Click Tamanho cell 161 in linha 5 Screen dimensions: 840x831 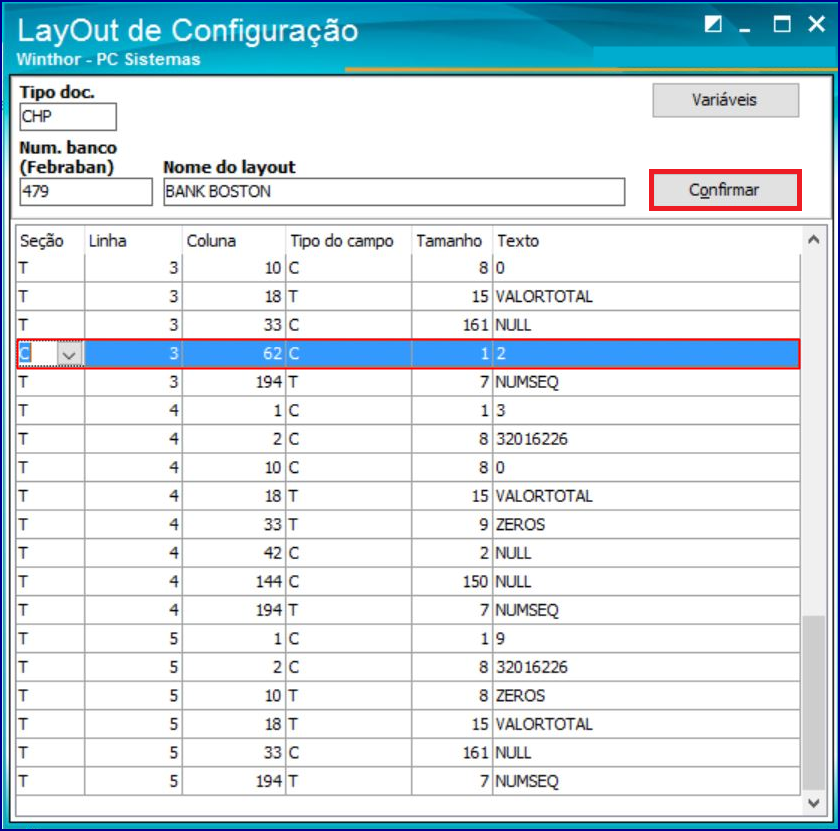[x=452, y=753]
